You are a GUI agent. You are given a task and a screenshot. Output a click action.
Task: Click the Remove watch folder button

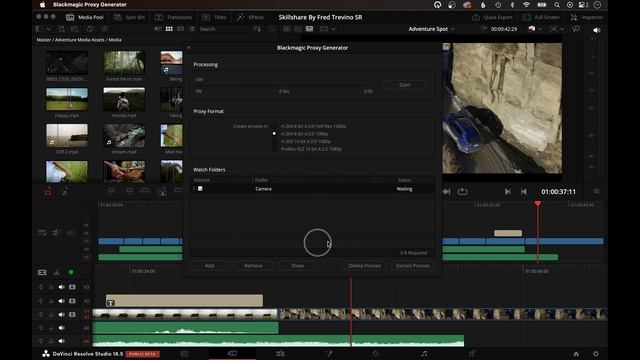[x=253, y=266]
